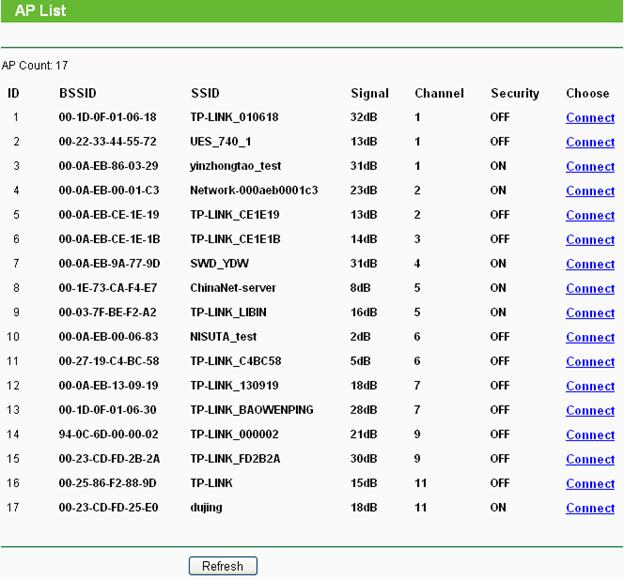Viewport: 624px width, 579px height.
Task: Connect to TP-LINK_000002
Action: click(x=590, y=435)
